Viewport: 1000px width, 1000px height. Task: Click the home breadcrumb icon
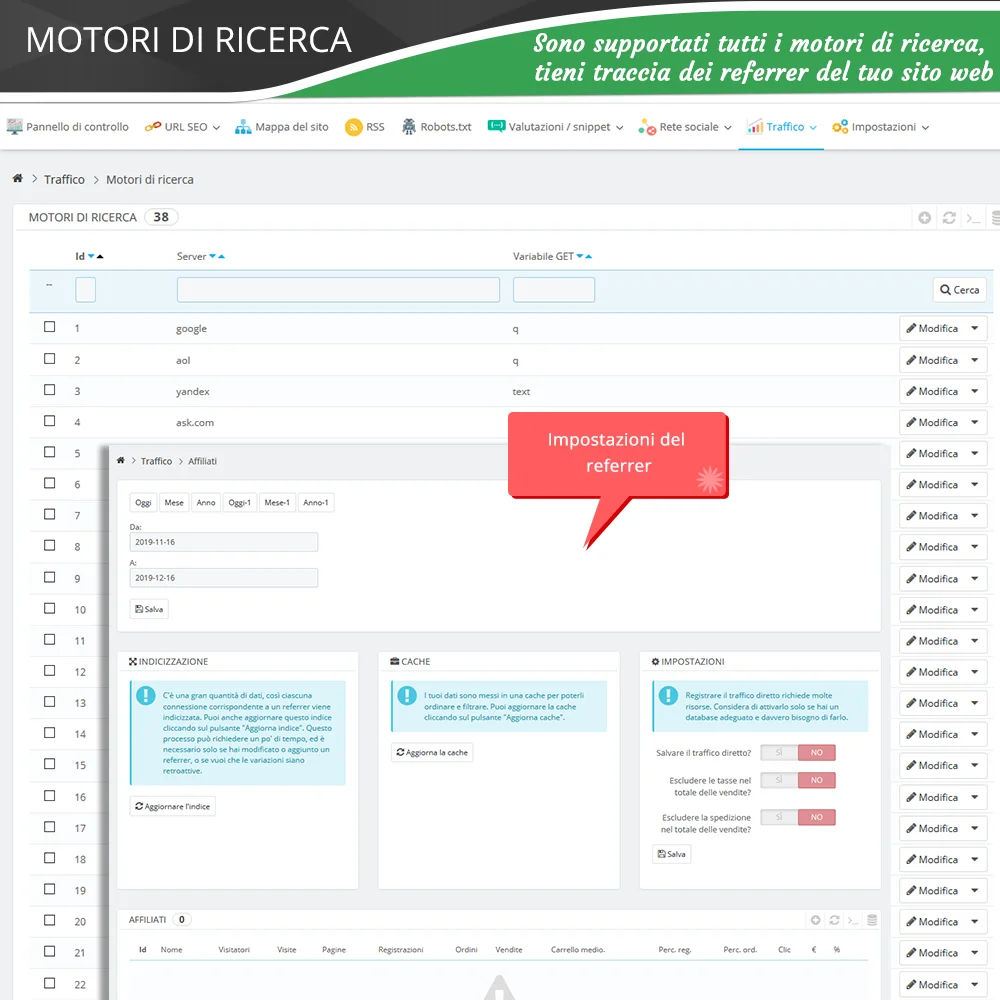(18, 178)
